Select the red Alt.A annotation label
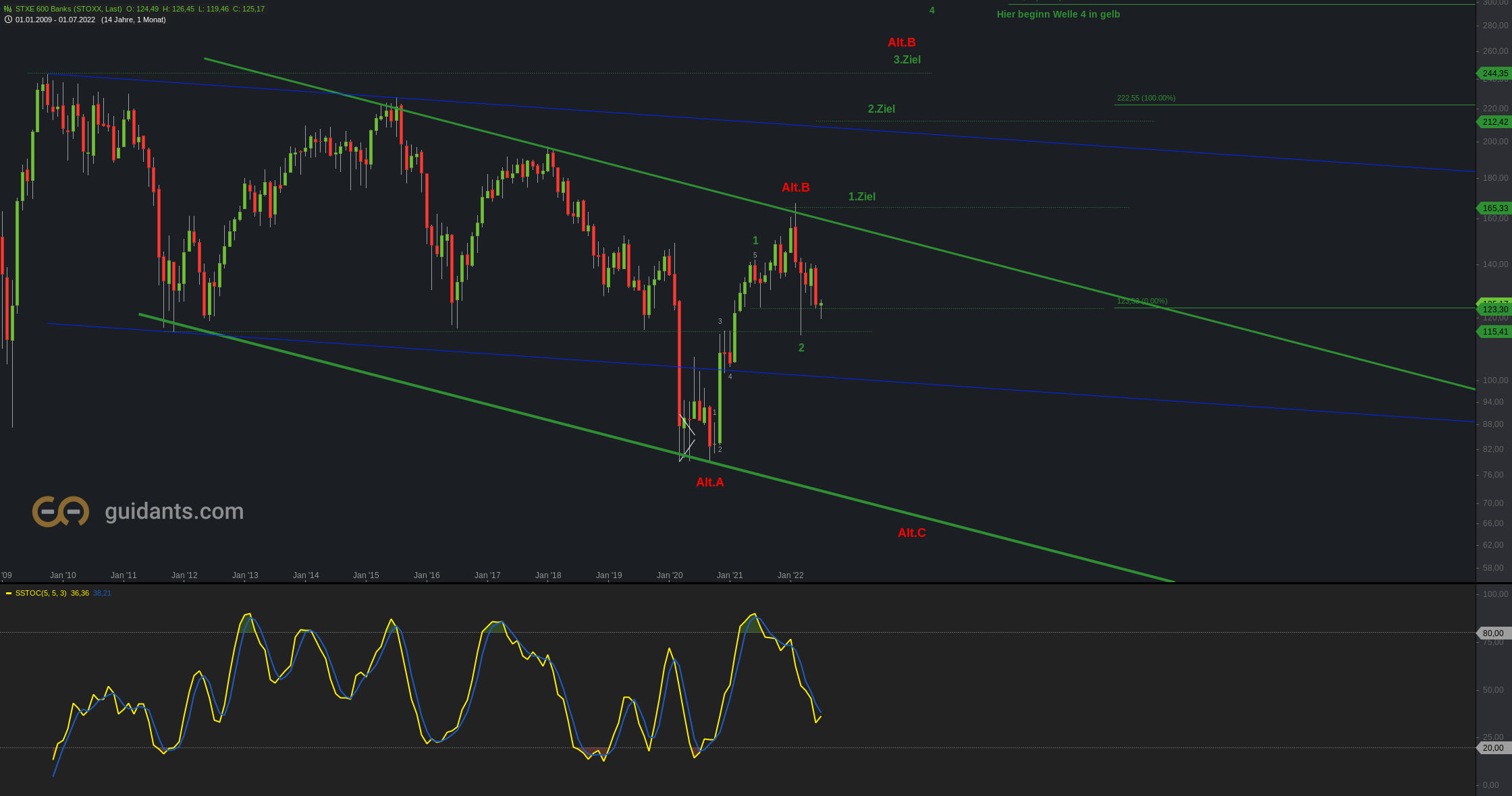The height and width of the screenshot is (796, 1512). point(709,482)
